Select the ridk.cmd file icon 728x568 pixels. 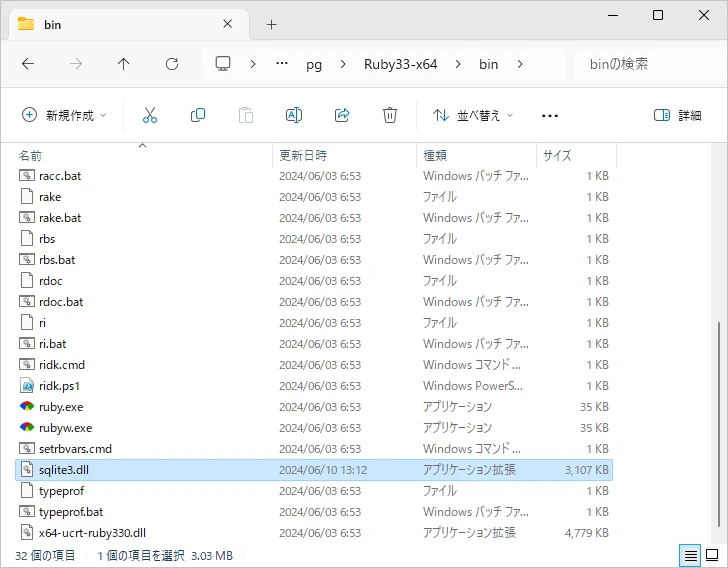tap(27, 365)
